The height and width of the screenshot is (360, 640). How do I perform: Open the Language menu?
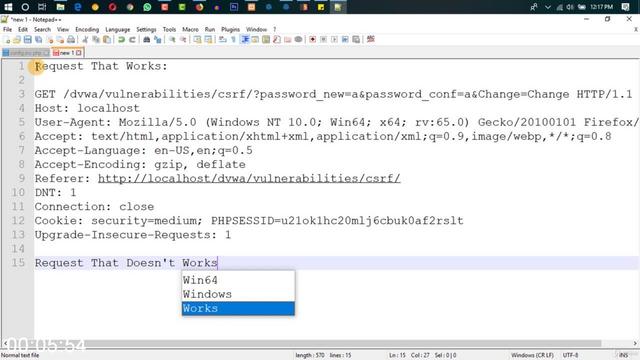click(118, 29)
